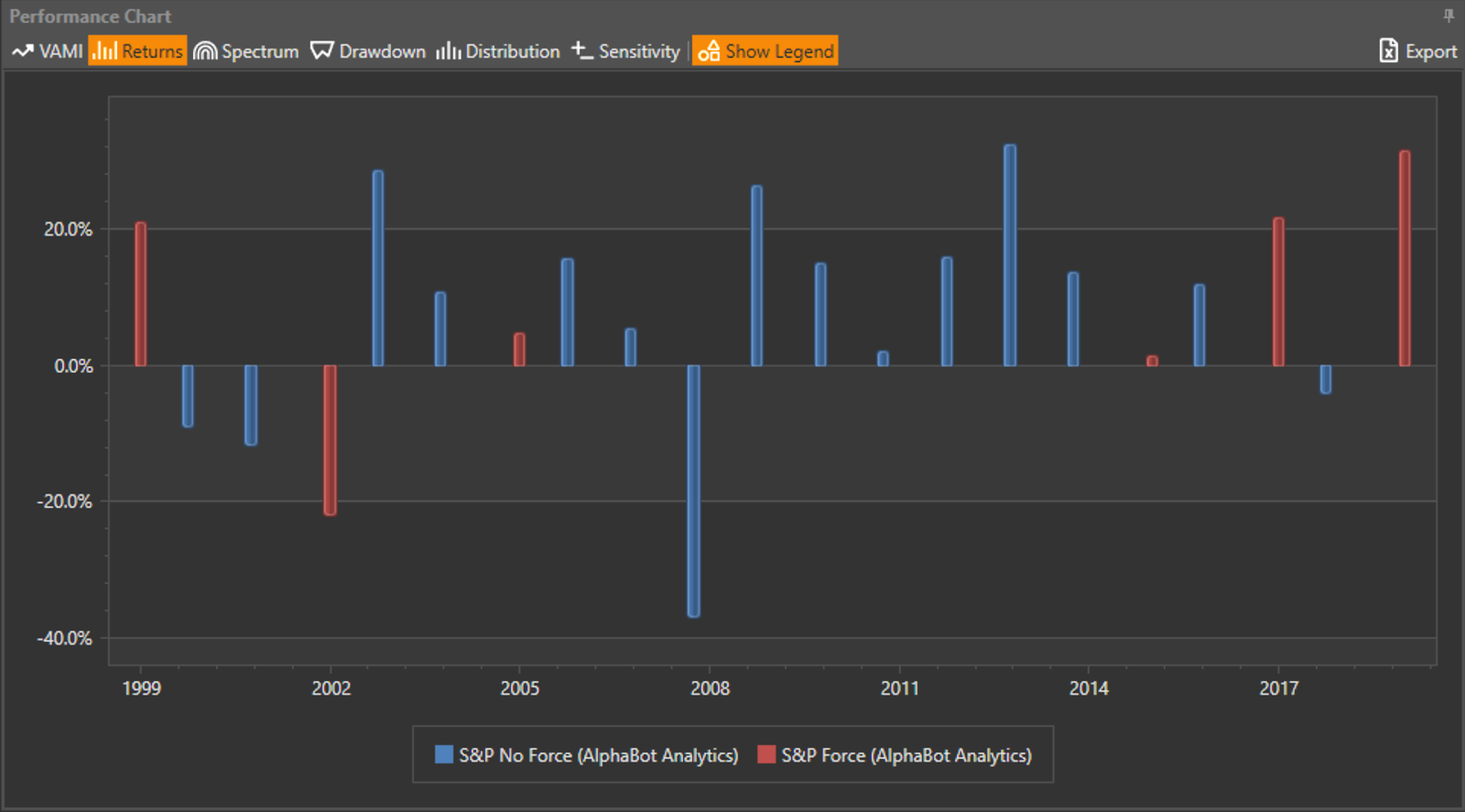The height and width of the screenshot is (812, 1465).
Task: Select the blue 2000 negative return bar
Action: 188,395
